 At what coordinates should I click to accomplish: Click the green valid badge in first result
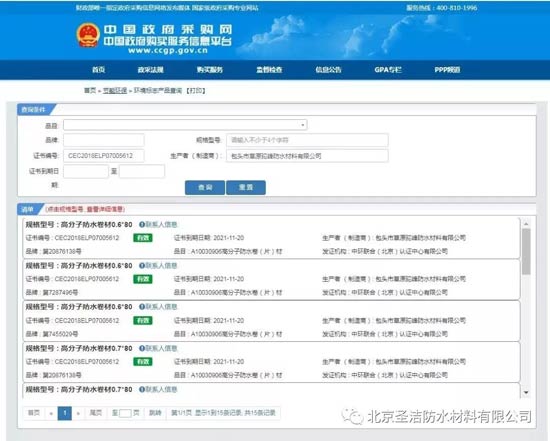tap(143, 238)
